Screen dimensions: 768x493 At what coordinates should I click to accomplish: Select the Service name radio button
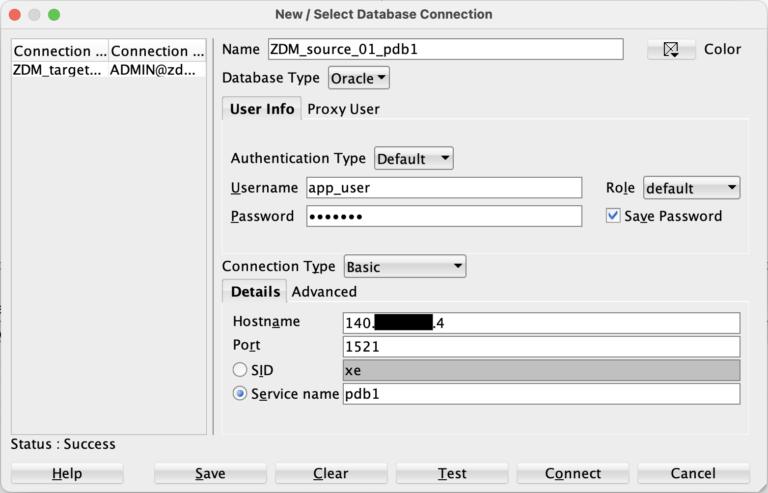click(240, 394)
